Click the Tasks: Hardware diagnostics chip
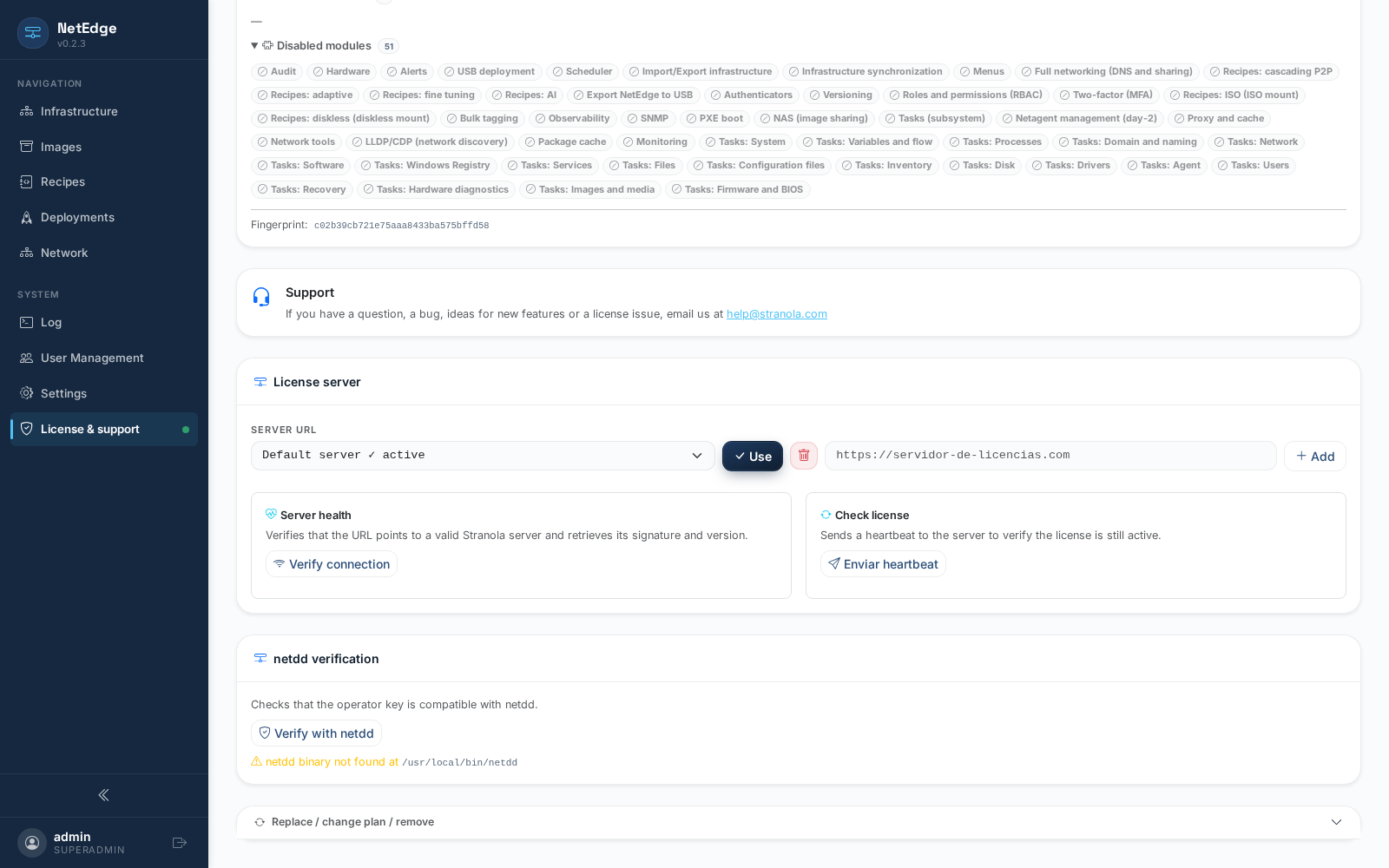Image resolution: width=1389 pixels, height=868 pixels. coord(437,189)
